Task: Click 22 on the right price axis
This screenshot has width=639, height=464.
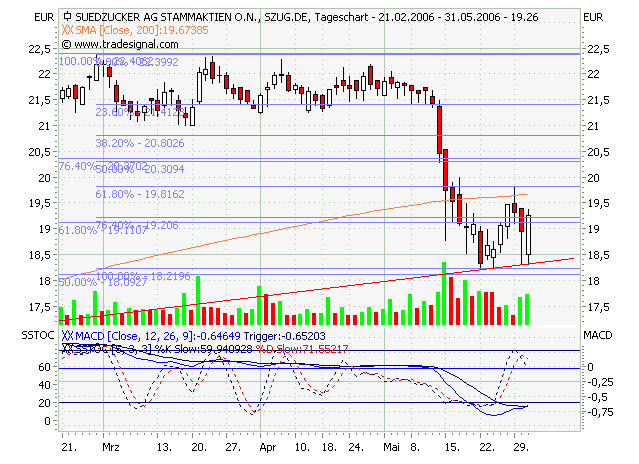Action: (594, 74)
